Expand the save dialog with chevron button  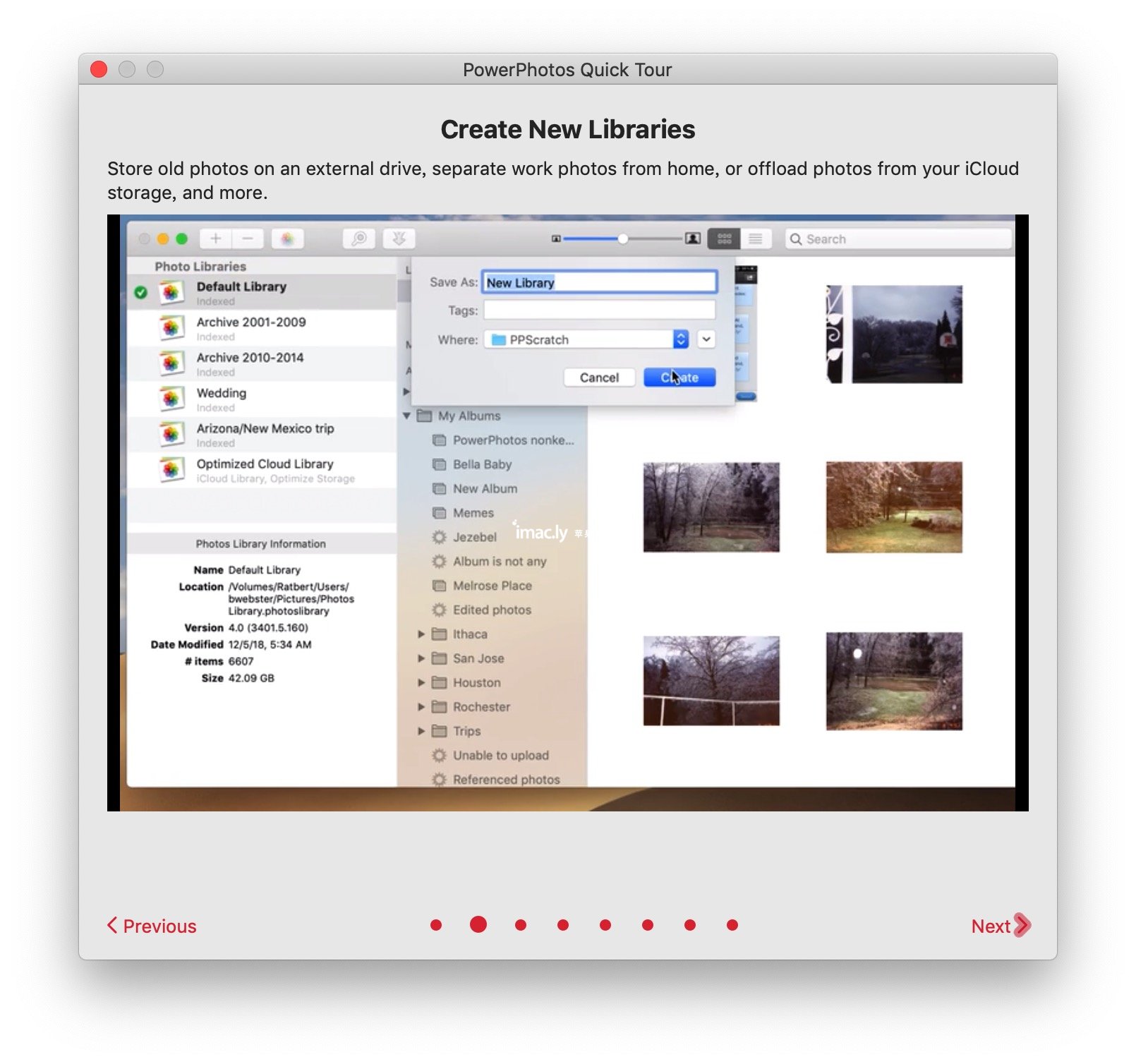tap(706, 339)
